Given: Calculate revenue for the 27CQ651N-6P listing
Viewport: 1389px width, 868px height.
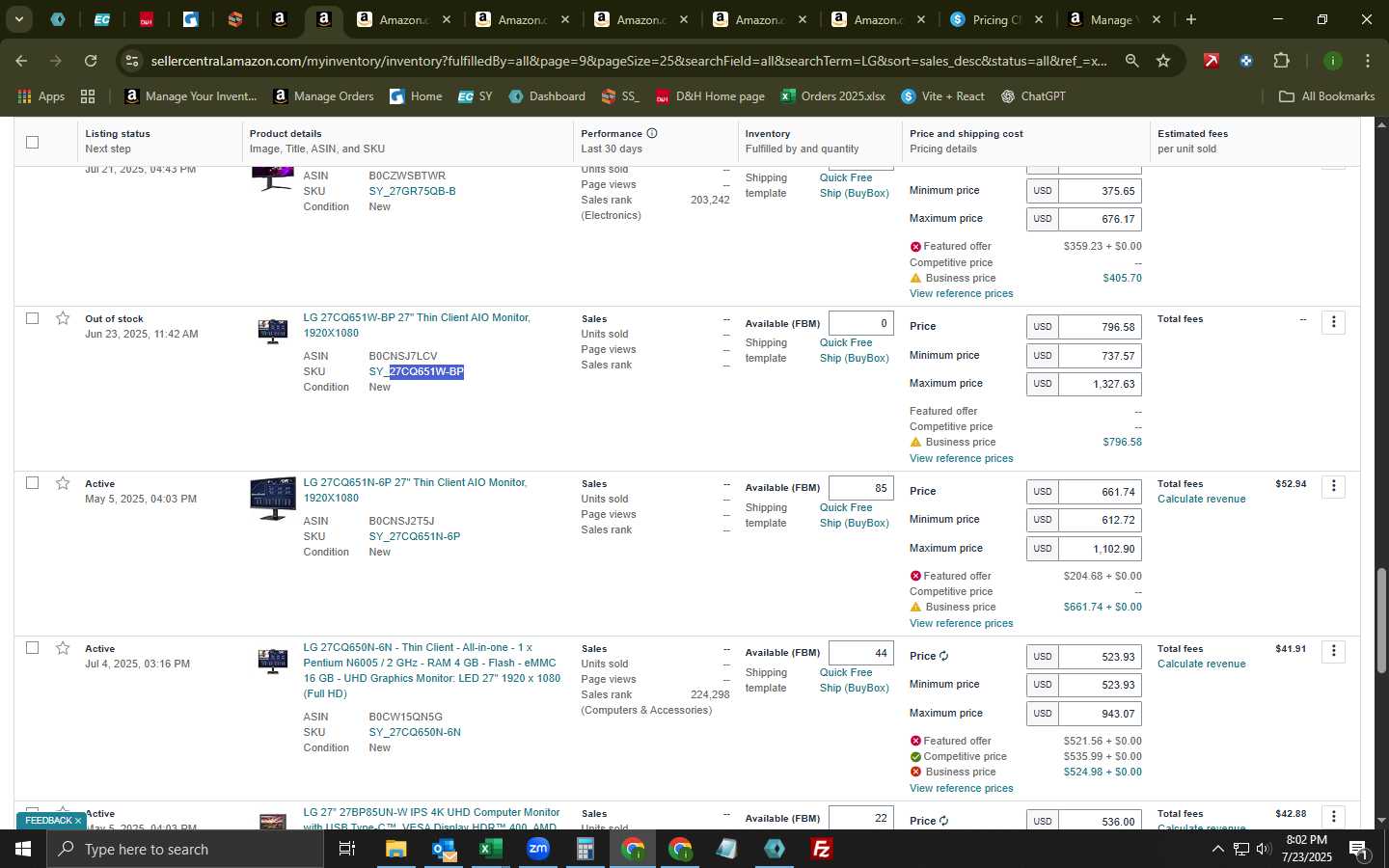Looking at the screenshot, I should (1201, 499).
